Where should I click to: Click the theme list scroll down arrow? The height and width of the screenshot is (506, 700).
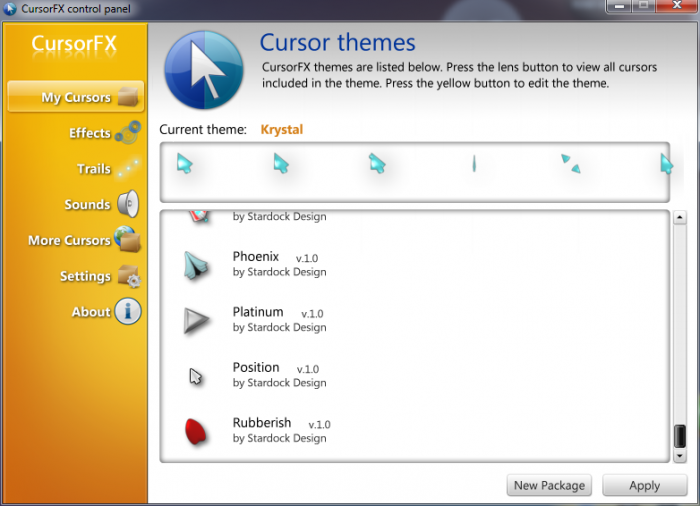coord(679,456)
